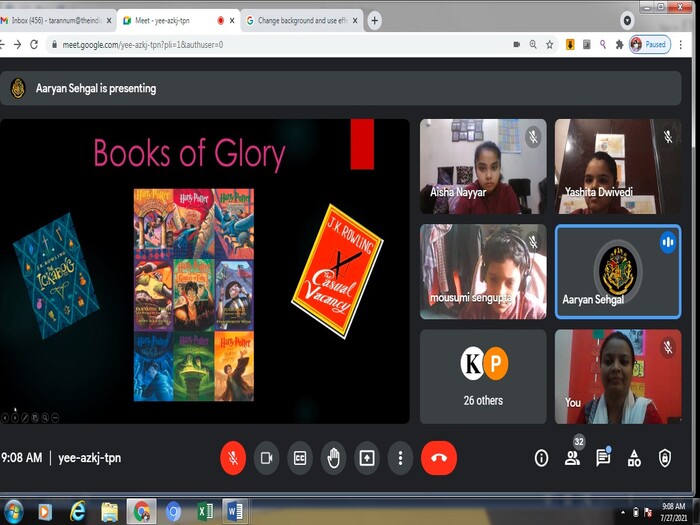The image size is (700, 525).
Task: Toggle the camera button in Meet controls
Action: (x=267, y=458)
